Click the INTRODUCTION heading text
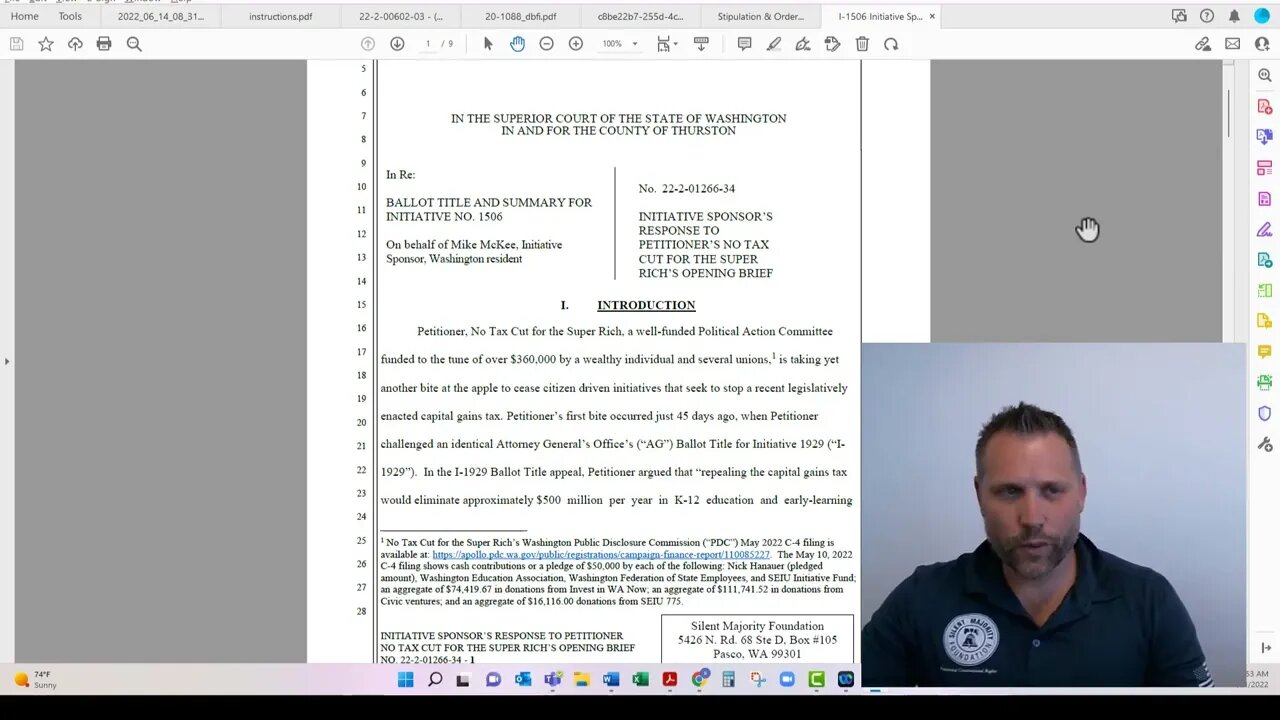Screen dimensions: 1280x720 646,305
